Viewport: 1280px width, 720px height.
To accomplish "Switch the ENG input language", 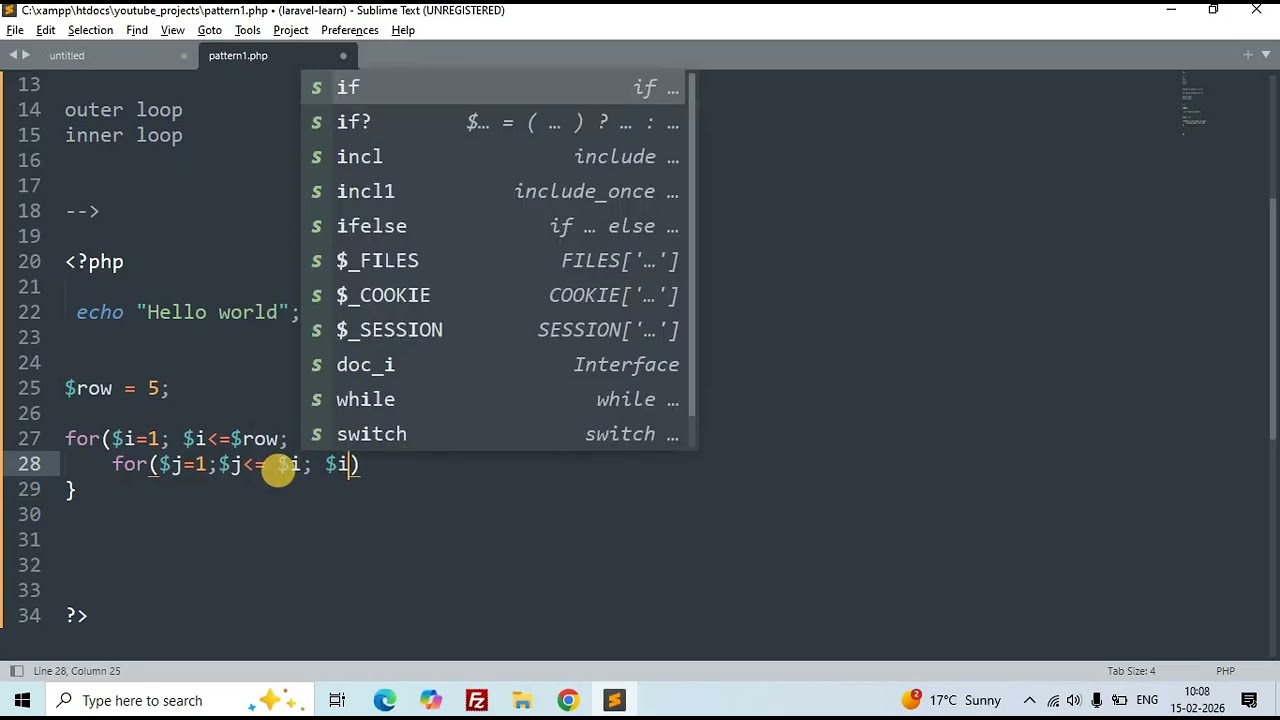I will pyautogui.click(x=1147, y=700).
